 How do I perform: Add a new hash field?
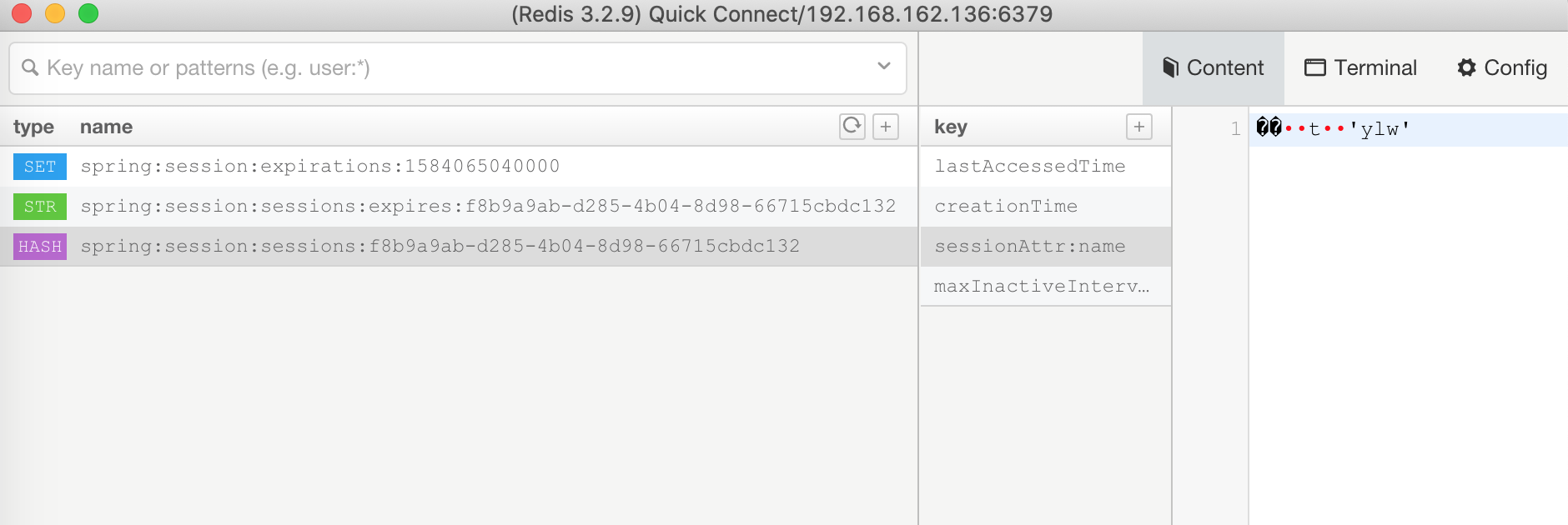(1139, 127)
